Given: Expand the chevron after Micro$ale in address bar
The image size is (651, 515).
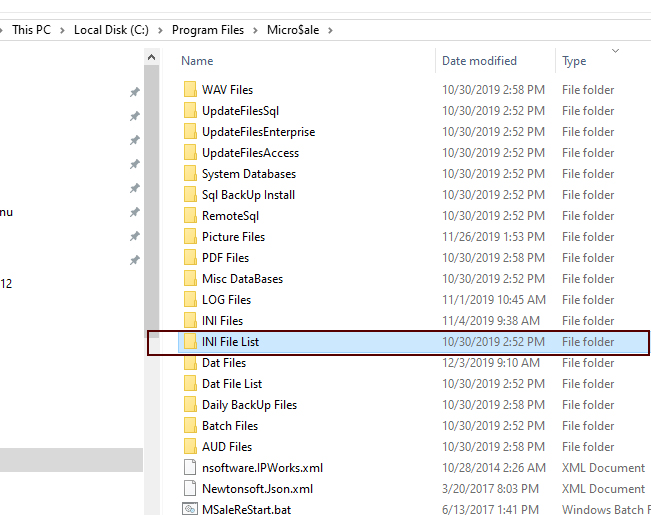Looking at the screenshot, I should (x=331, y=30).
